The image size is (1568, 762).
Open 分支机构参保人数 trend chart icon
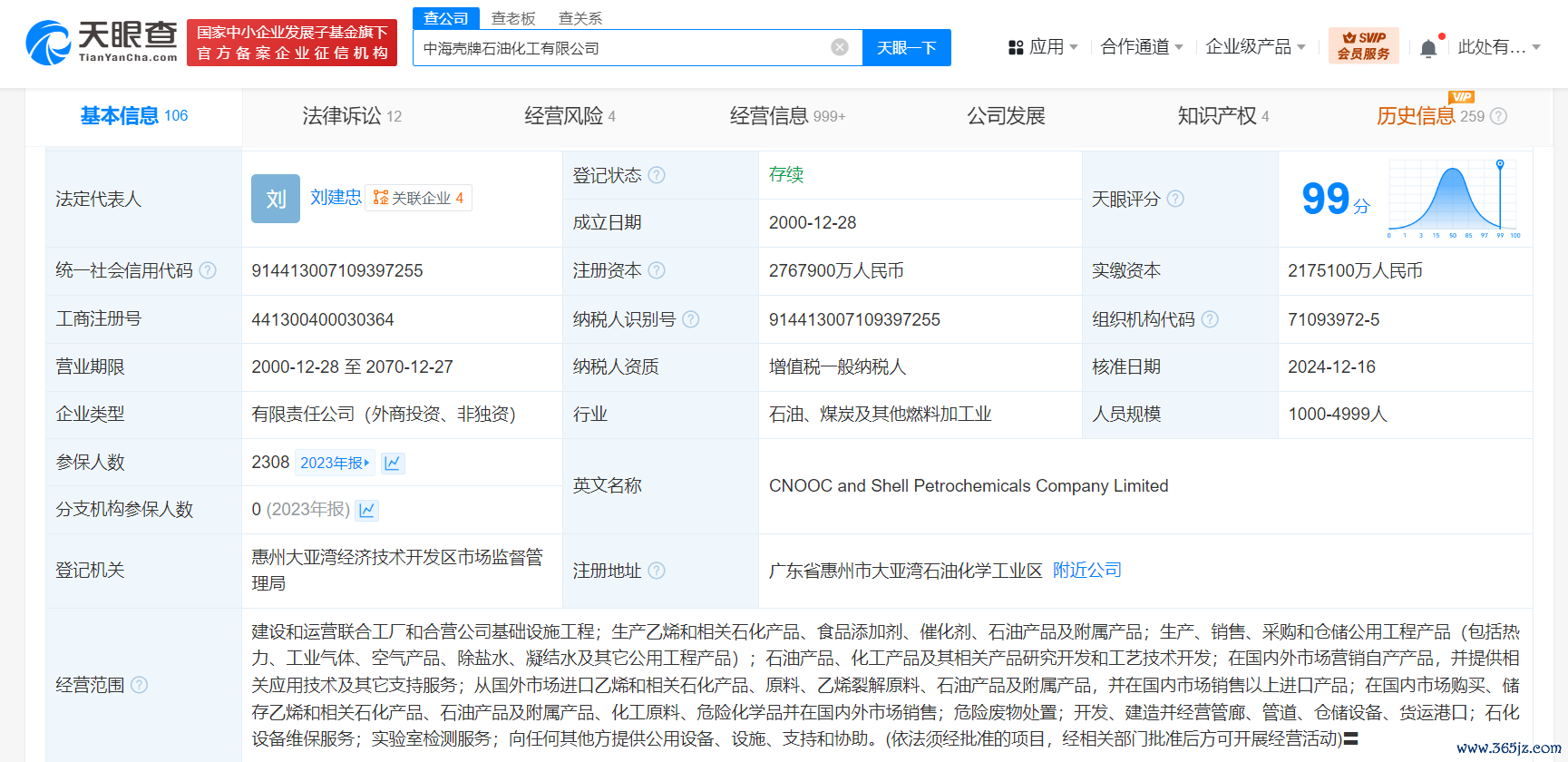366,511
